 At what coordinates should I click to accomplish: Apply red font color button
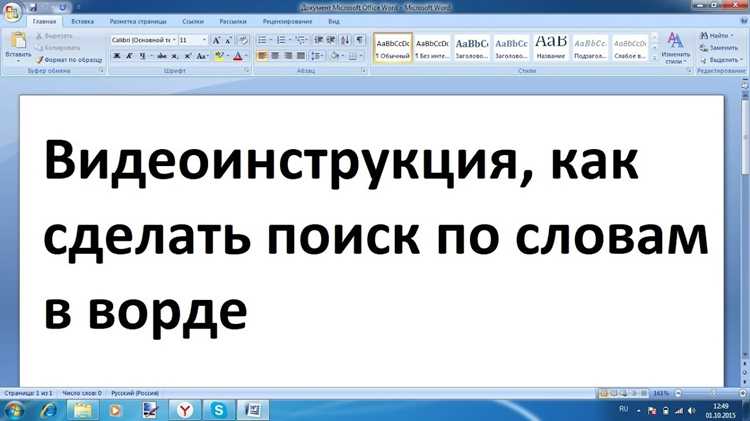(x=237, y=56)
